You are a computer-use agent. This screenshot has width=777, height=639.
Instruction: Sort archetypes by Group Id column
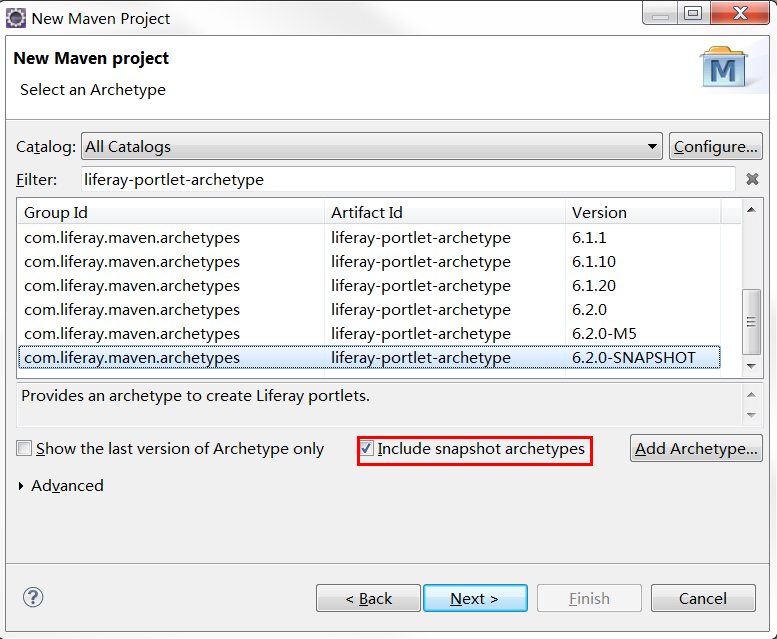pyautogui.click(x=172, y=212)
